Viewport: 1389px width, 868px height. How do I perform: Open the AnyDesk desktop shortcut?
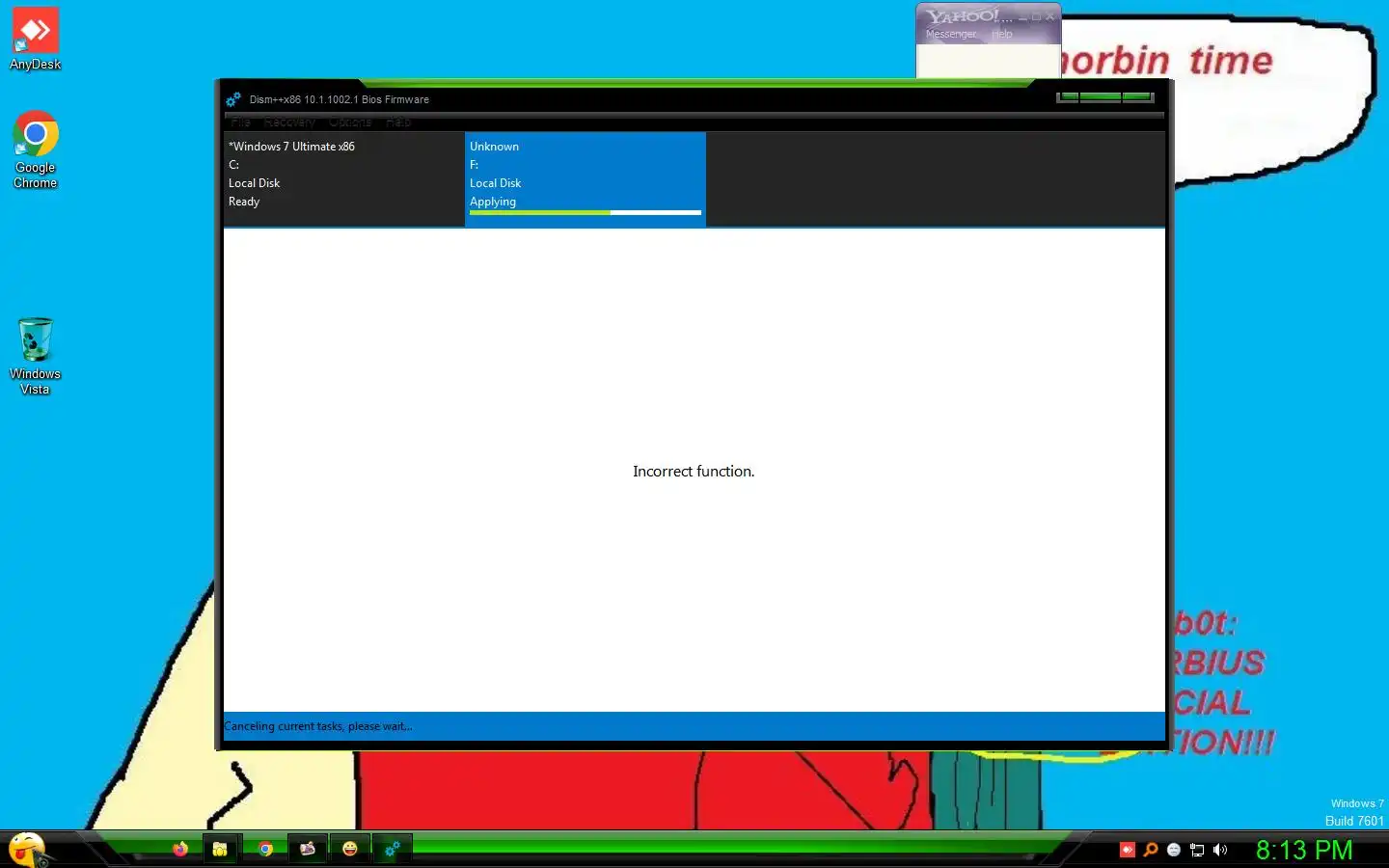(x=36, y=39)
